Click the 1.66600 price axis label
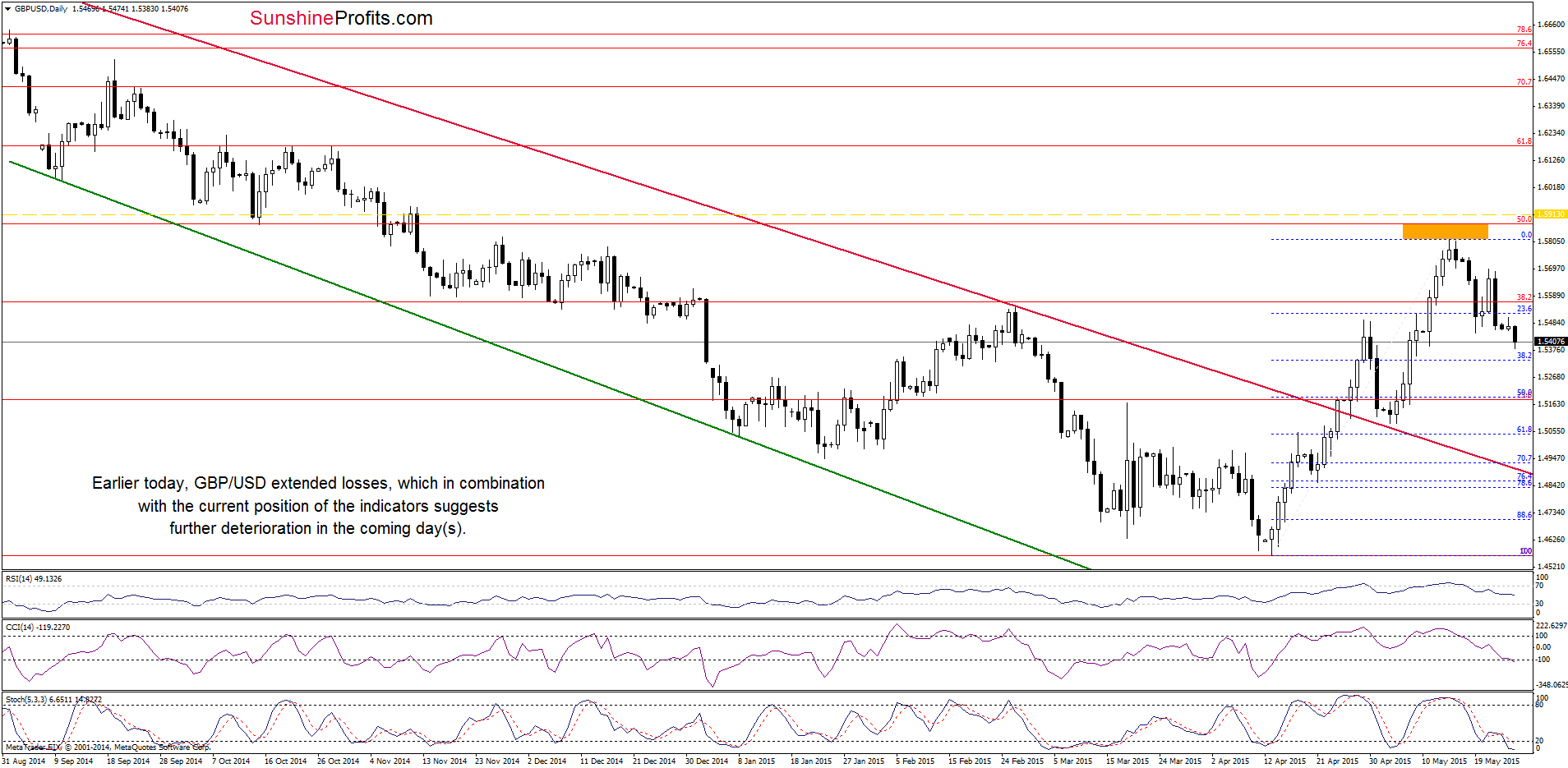The width and height of the screenshot is (1568, 768). tap(1551, 25)
